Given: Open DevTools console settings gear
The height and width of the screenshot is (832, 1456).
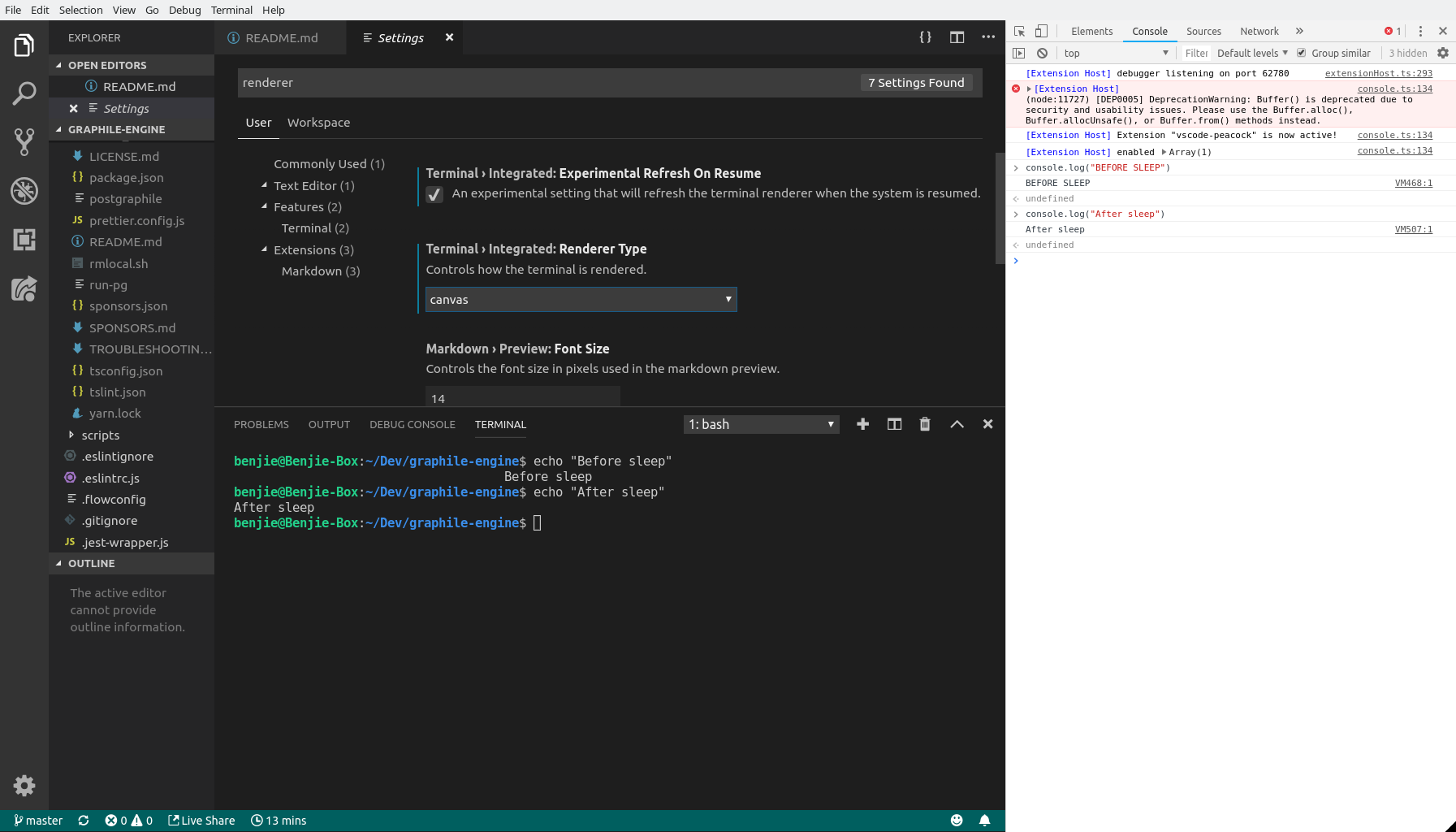Looking at the screenshot, I should 1443,53.
